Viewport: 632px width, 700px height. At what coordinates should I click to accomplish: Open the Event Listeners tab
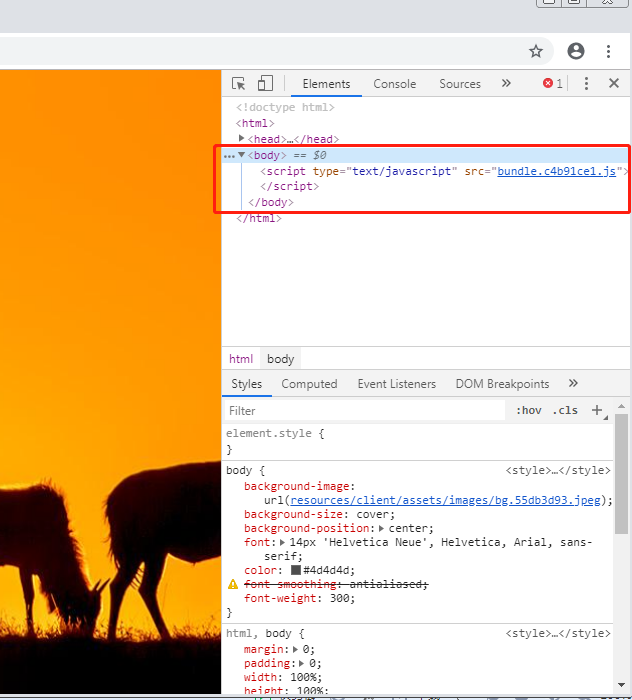396,384
